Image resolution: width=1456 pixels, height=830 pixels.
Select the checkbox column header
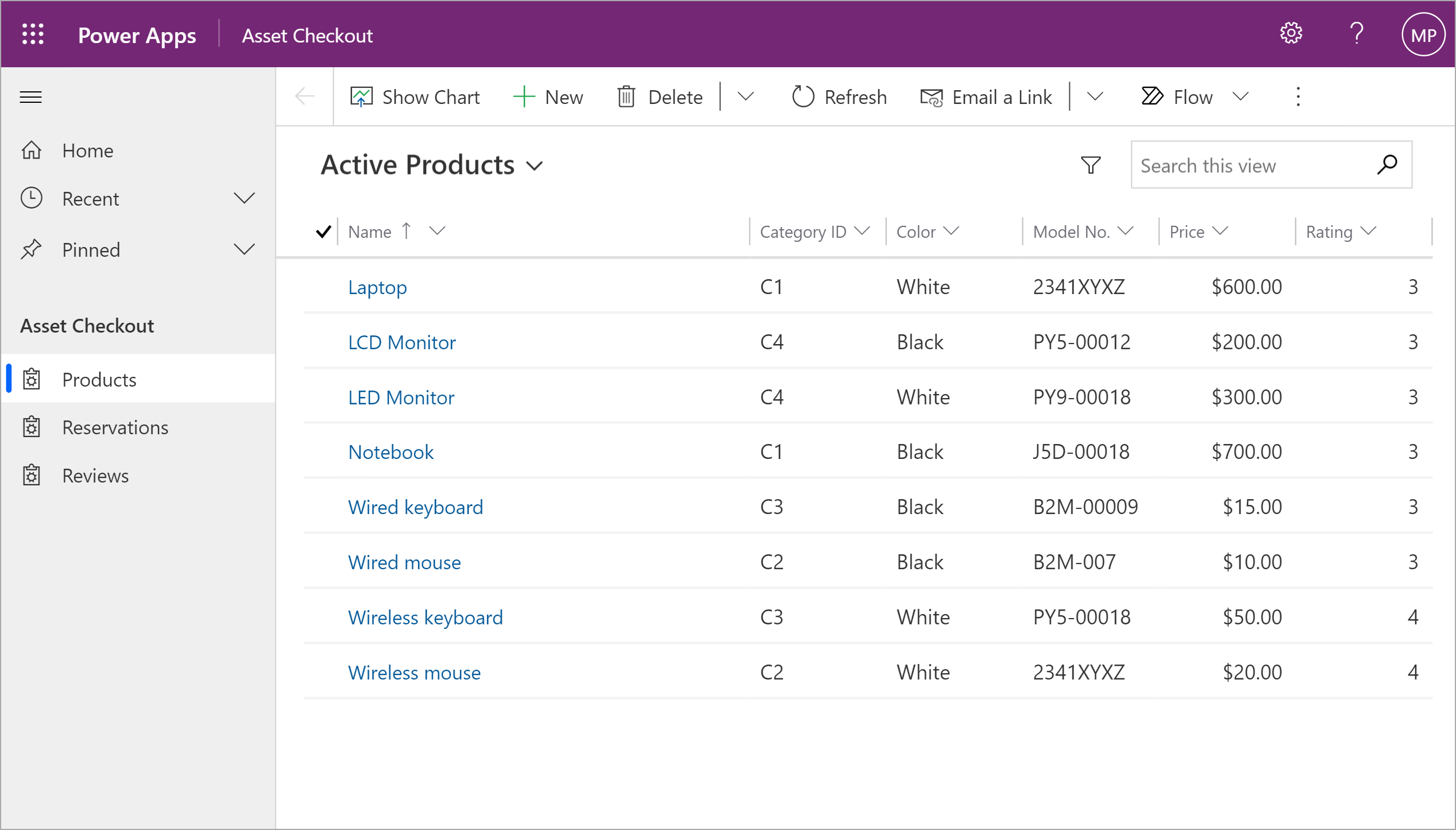[322, 231]
